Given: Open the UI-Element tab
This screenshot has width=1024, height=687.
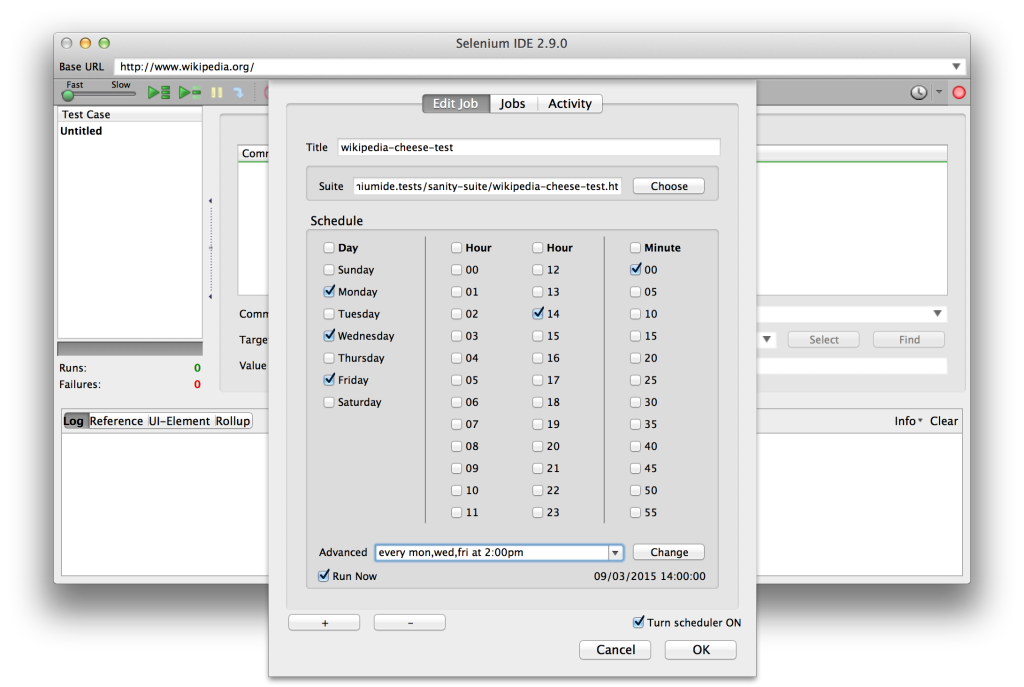Looking at the screenshot, I should pos(179,421).
